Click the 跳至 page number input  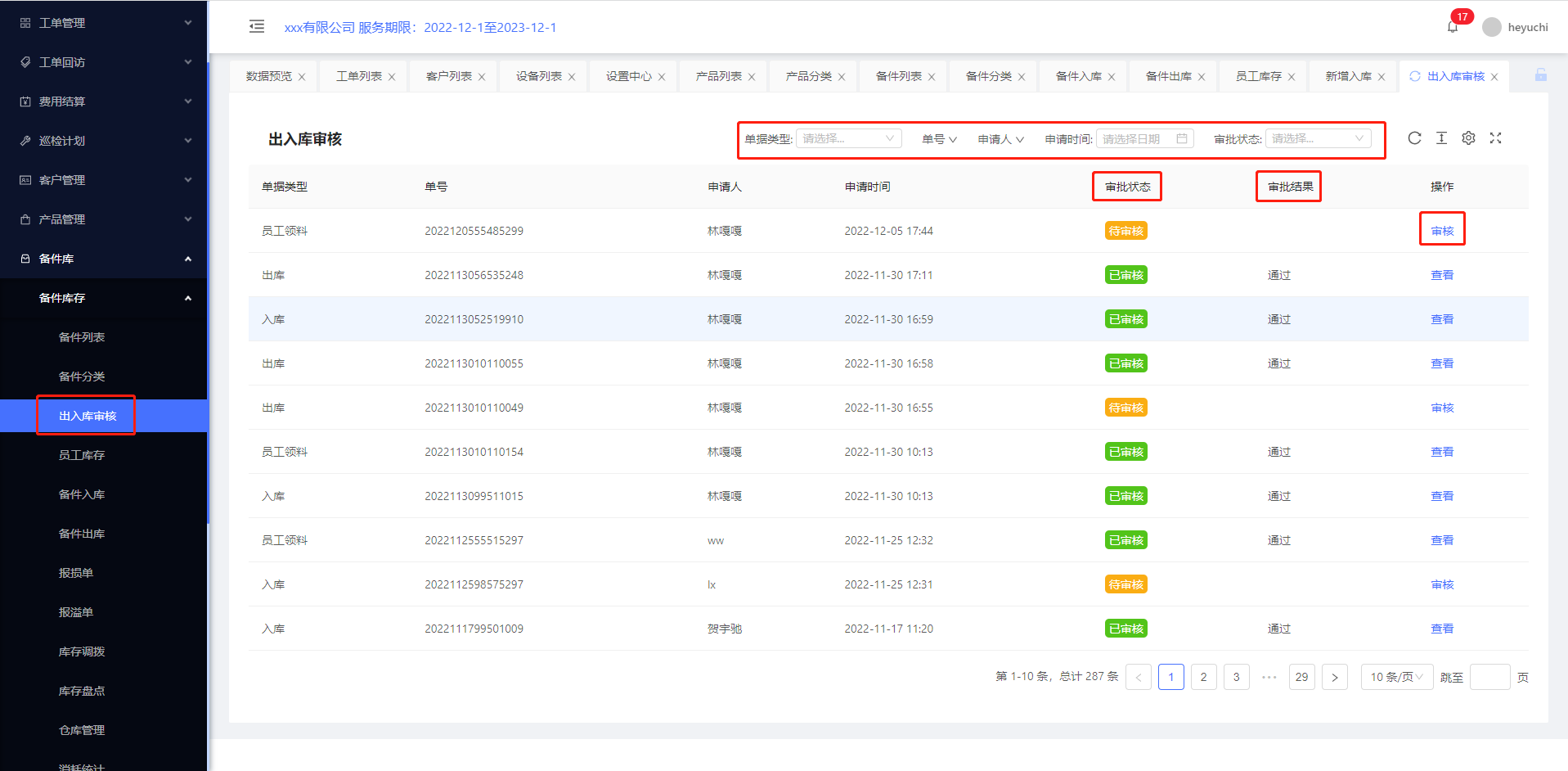click(x=1489, y=677)
